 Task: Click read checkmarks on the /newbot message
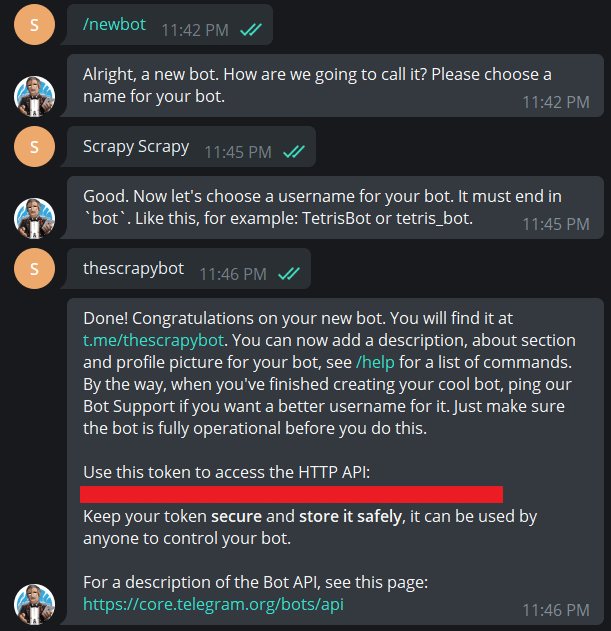click(x=251, y=30)
